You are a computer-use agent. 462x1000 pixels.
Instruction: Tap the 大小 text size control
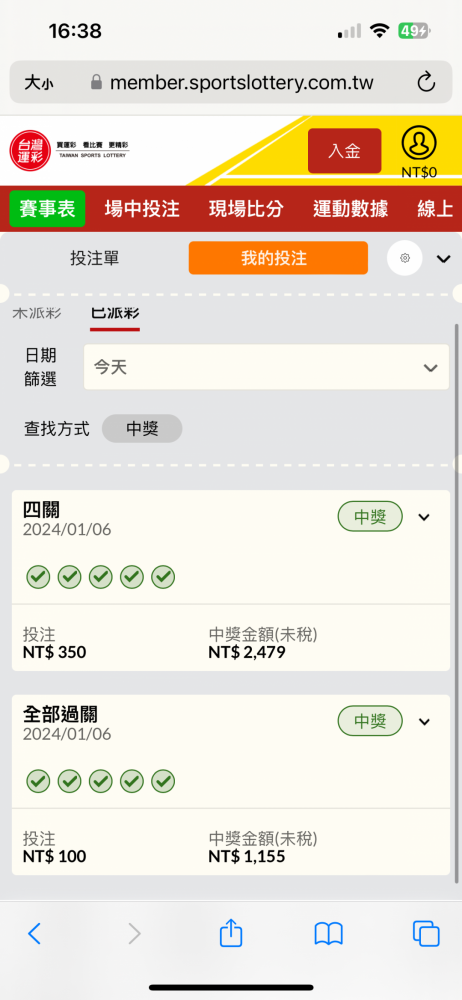pyautogui.click(x=38, y=83)
